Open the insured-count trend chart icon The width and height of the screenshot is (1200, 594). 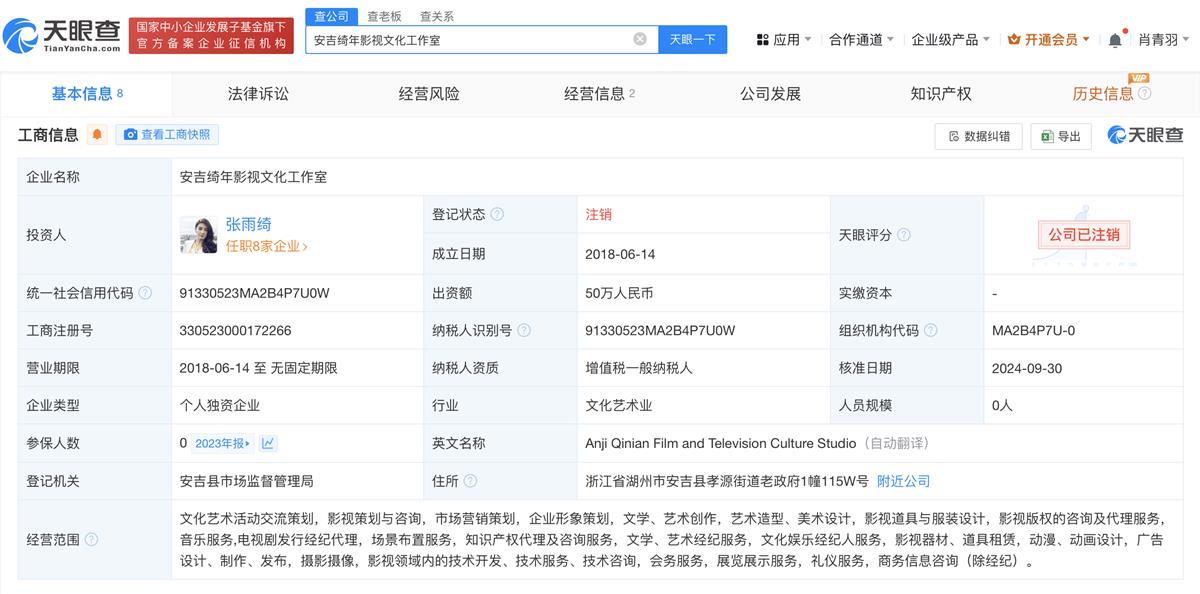click(268, 443)
